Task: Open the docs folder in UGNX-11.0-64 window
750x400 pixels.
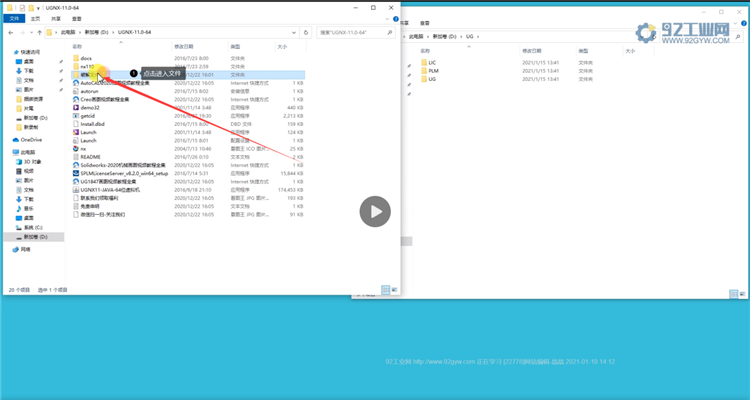Action: tap(86, 58)
